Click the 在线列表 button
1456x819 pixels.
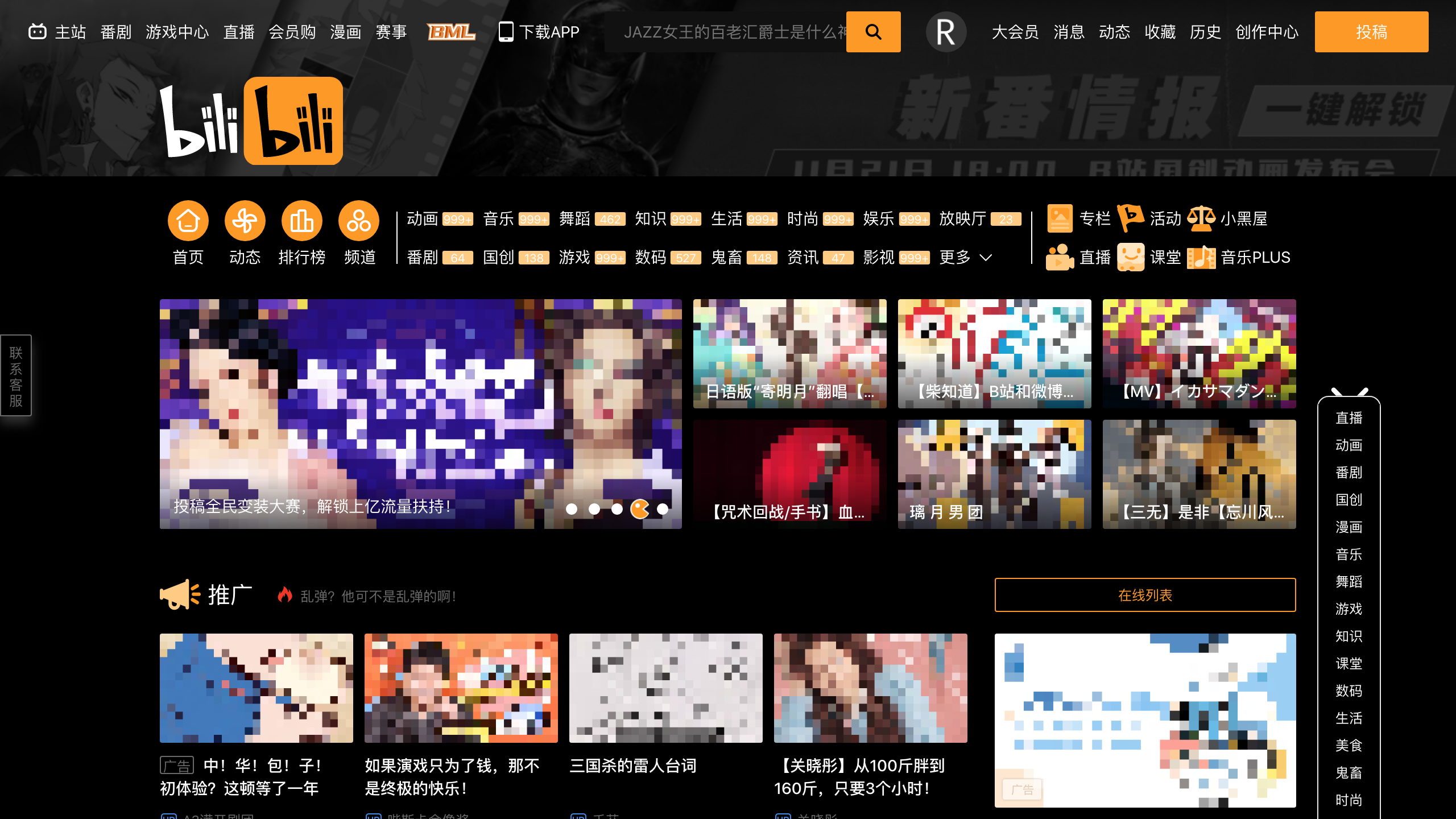(x=1144, y=595)
